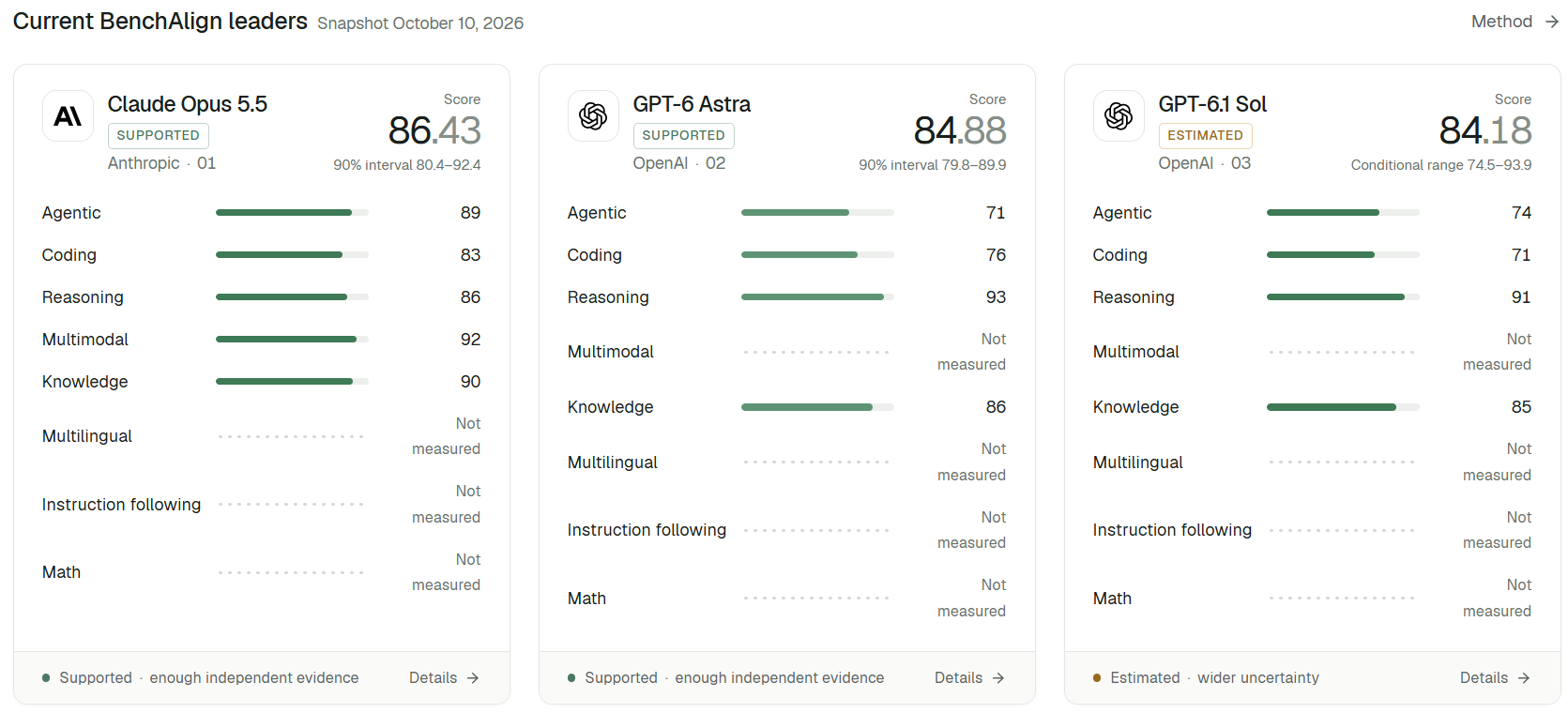
Task: Click the 'OpenAI · 03' label
Action: tap(1205, 163)
